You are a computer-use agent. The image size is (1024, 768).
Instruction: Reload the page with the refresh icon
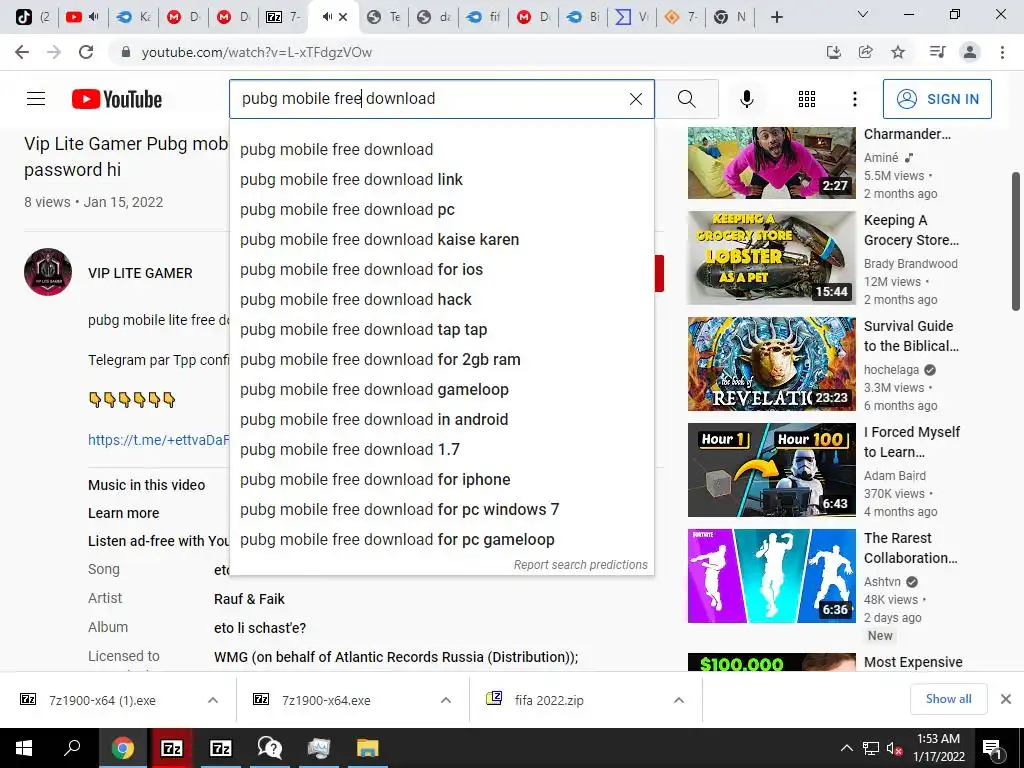[86, 52]
